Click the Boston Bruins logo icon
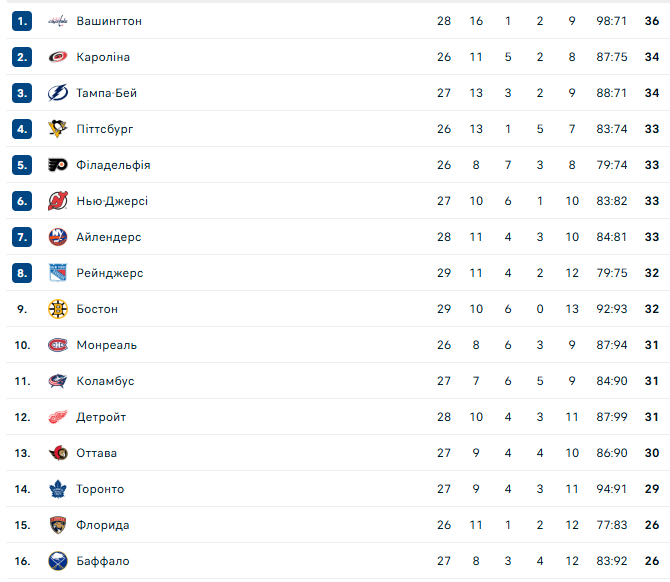 [58, 309]
